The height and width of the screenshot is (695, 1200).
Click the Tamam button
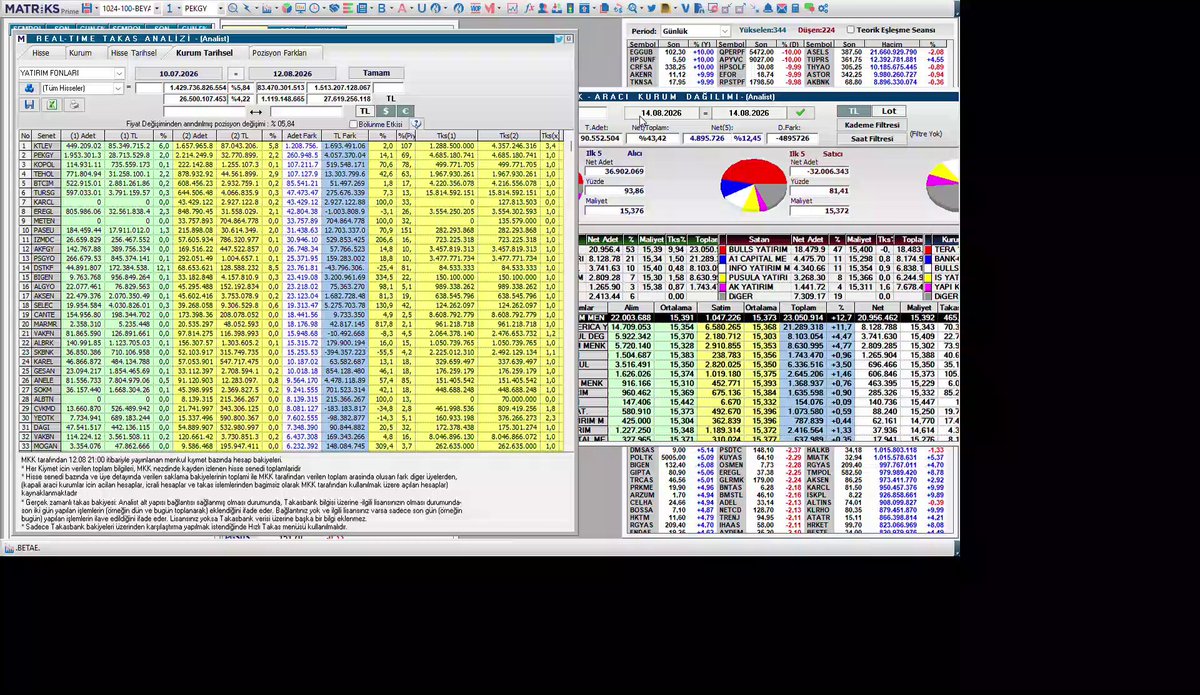coord(376,73)
